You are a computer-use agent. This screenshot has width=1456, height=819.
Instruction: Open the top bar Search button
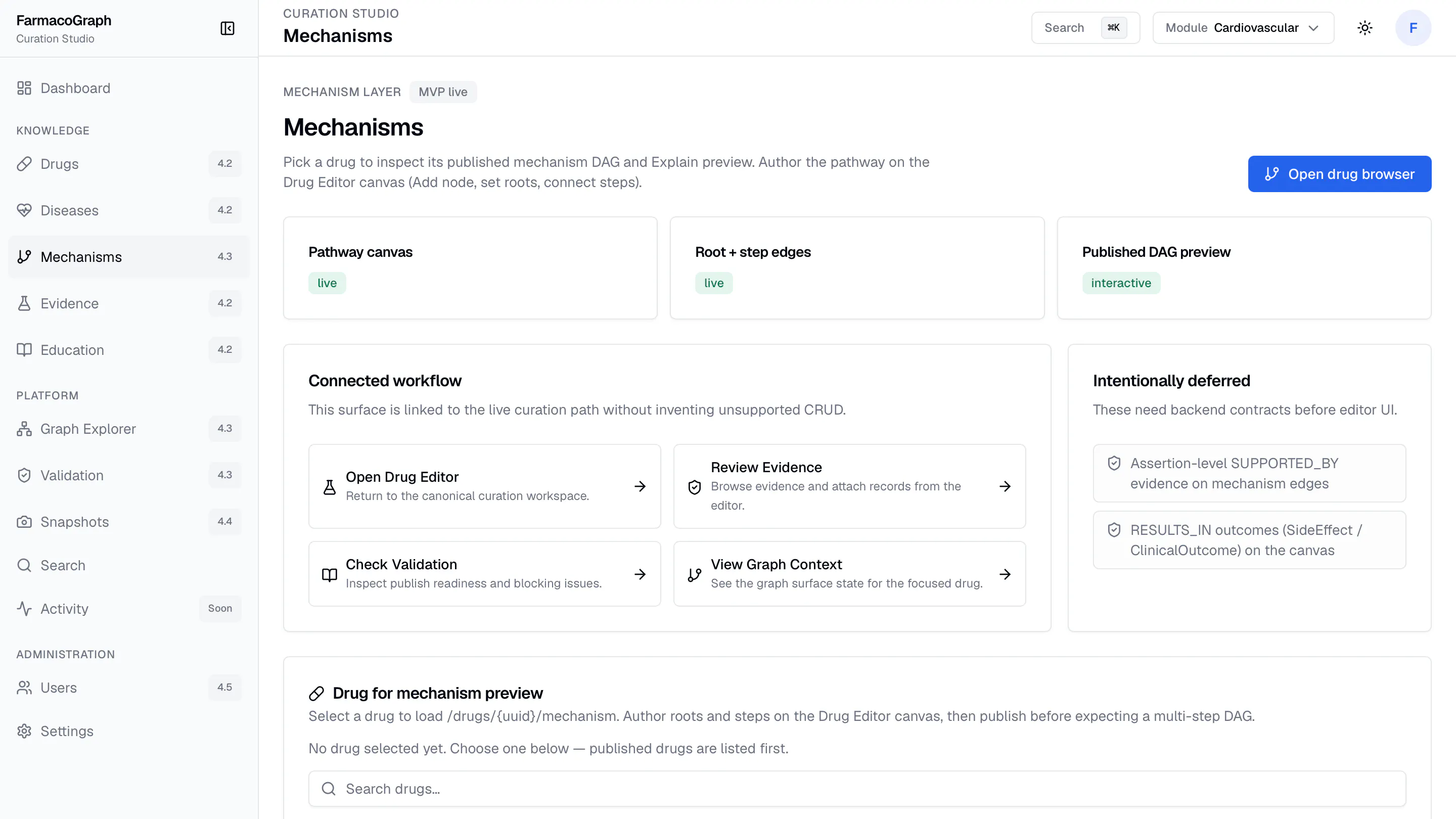pyautogui.click(x=1085, y=28)
